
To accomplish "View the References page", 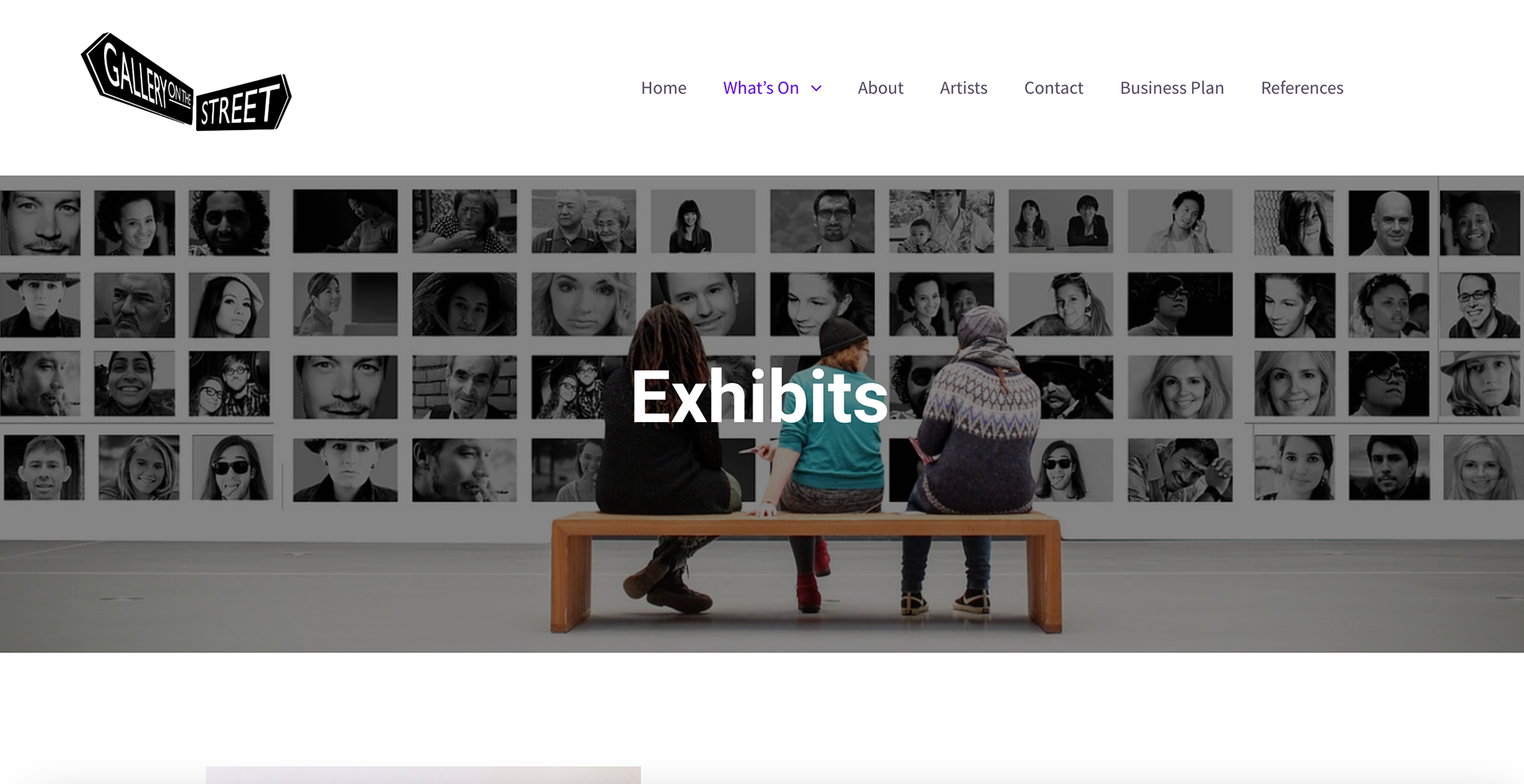I will [1302, 88].
